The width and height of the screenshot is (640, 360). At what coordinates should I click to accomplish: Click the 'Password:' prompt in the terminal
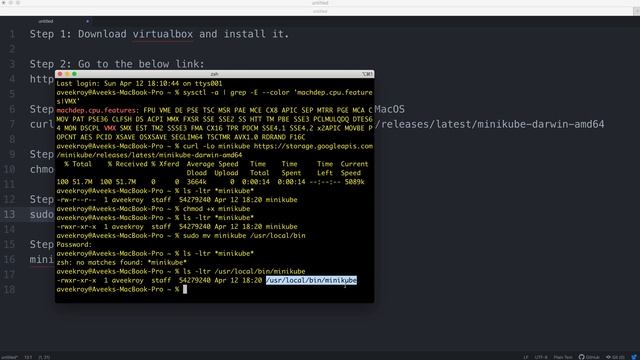pos(74,245)
